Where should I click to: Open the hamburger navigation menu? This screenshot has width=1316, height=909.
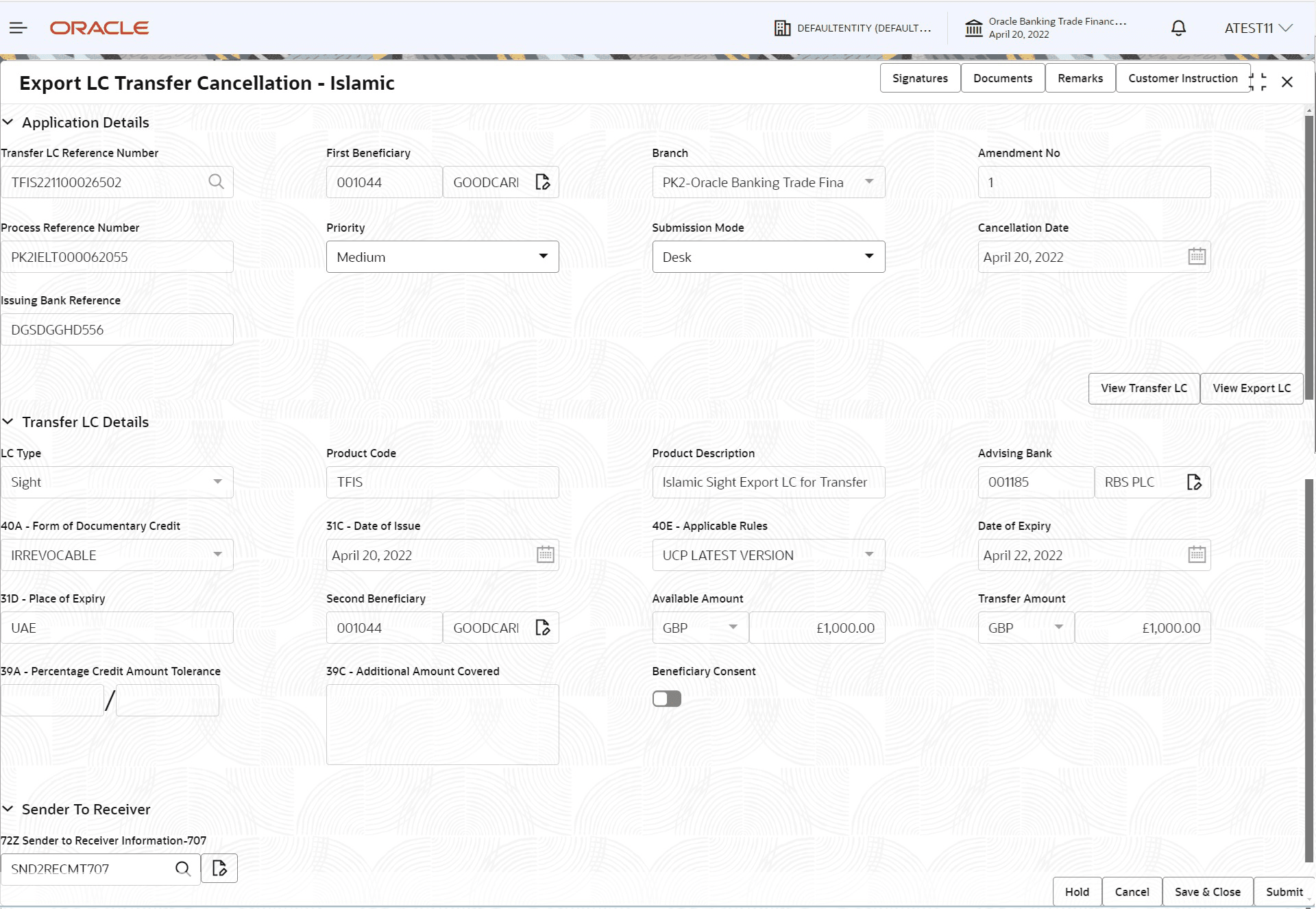[19, 28]
